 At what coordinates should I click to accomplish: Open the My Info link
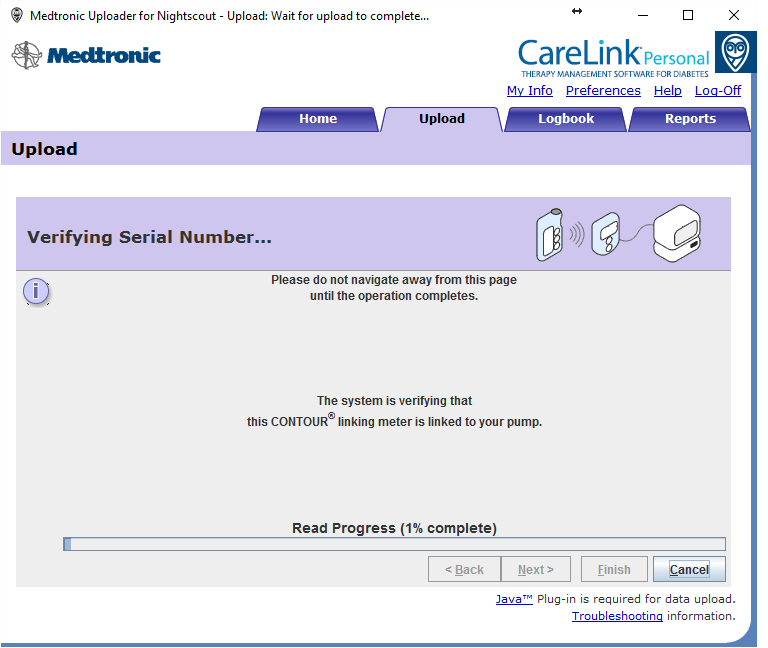coord(529,91)
